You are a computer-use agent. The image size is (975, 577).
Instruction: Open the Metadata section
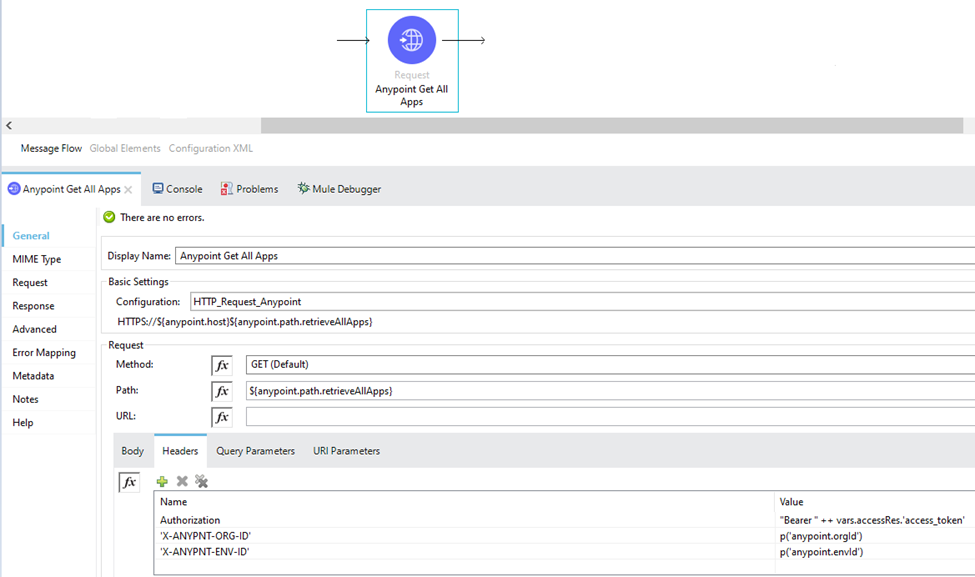tap(33, 376)
